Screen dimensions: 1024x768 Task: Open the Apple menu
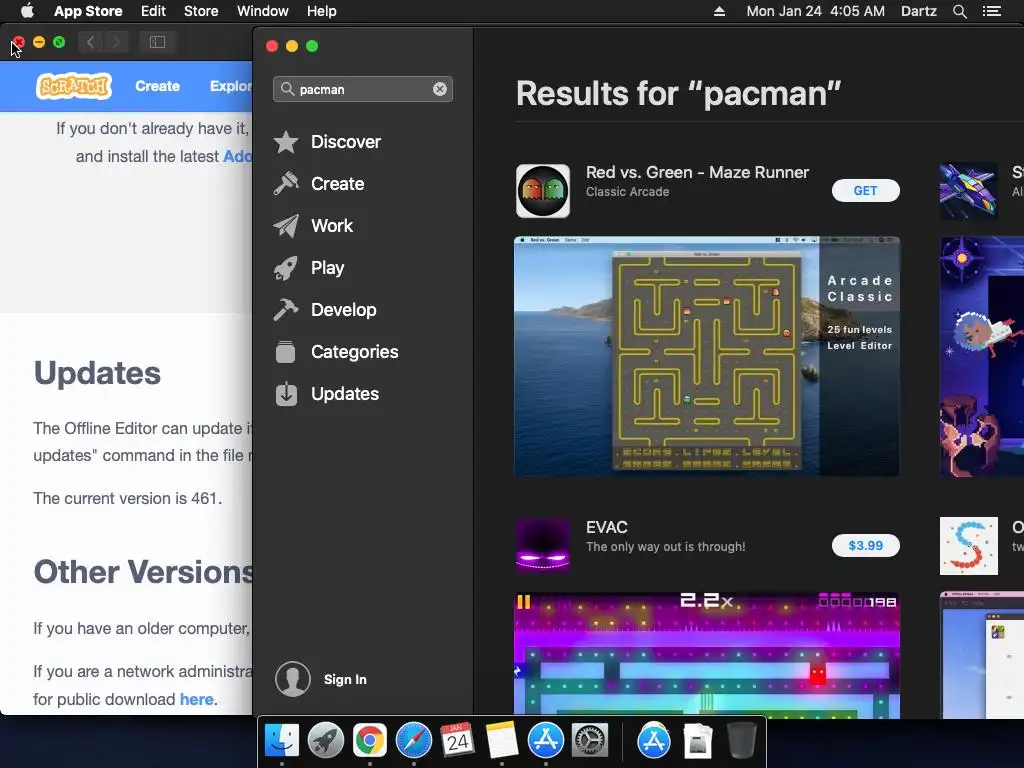tap(27, 11)
